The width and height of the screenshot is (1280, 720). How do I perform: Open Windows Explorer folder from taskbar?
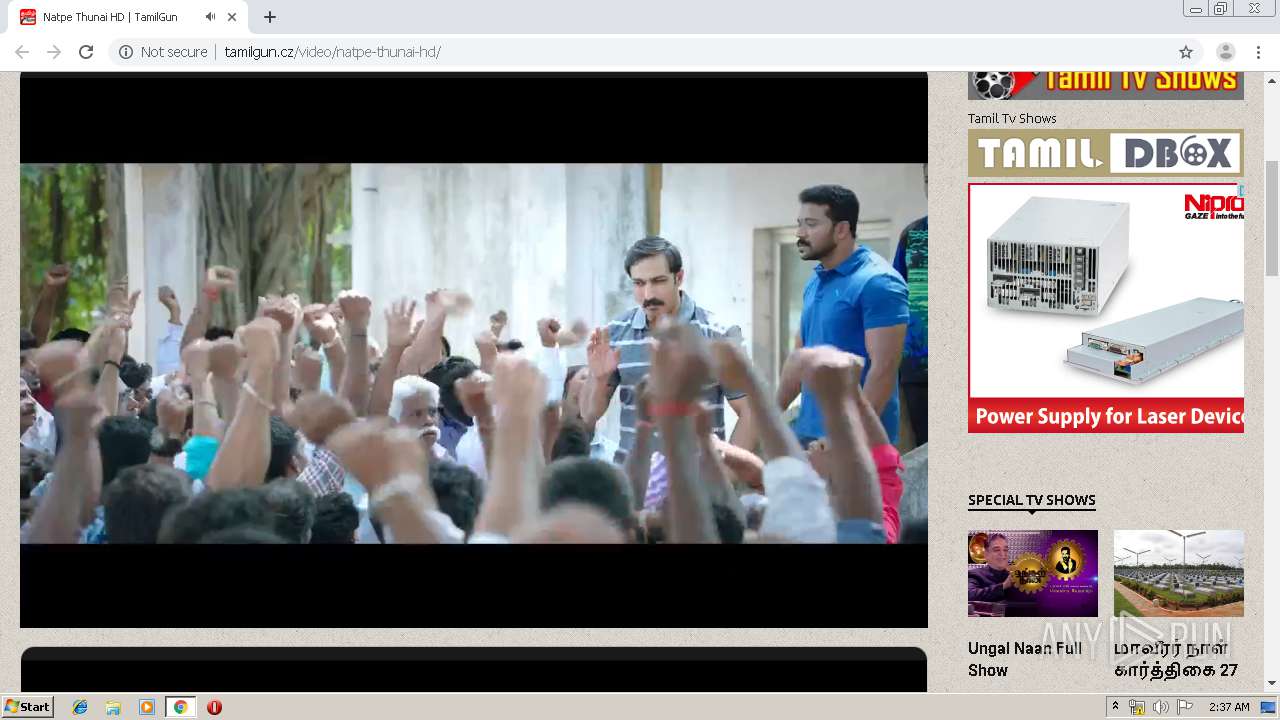pyautogui.click(x=113, y=707)
